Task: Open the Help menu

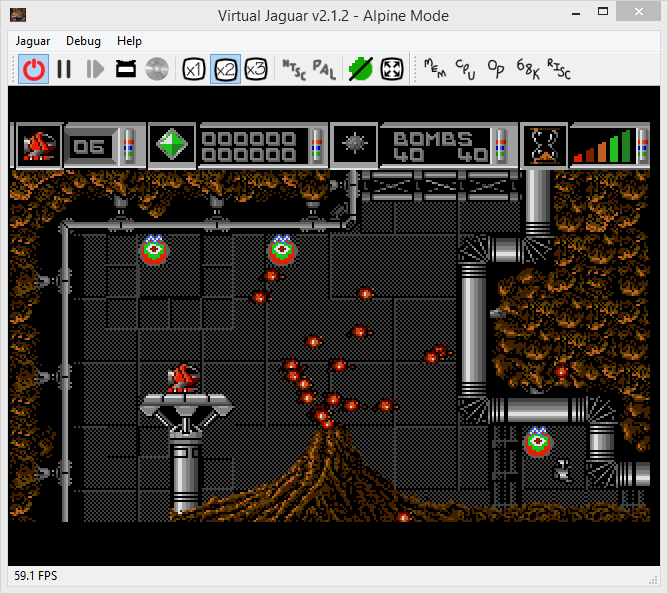Action: (x=129, y=41)
